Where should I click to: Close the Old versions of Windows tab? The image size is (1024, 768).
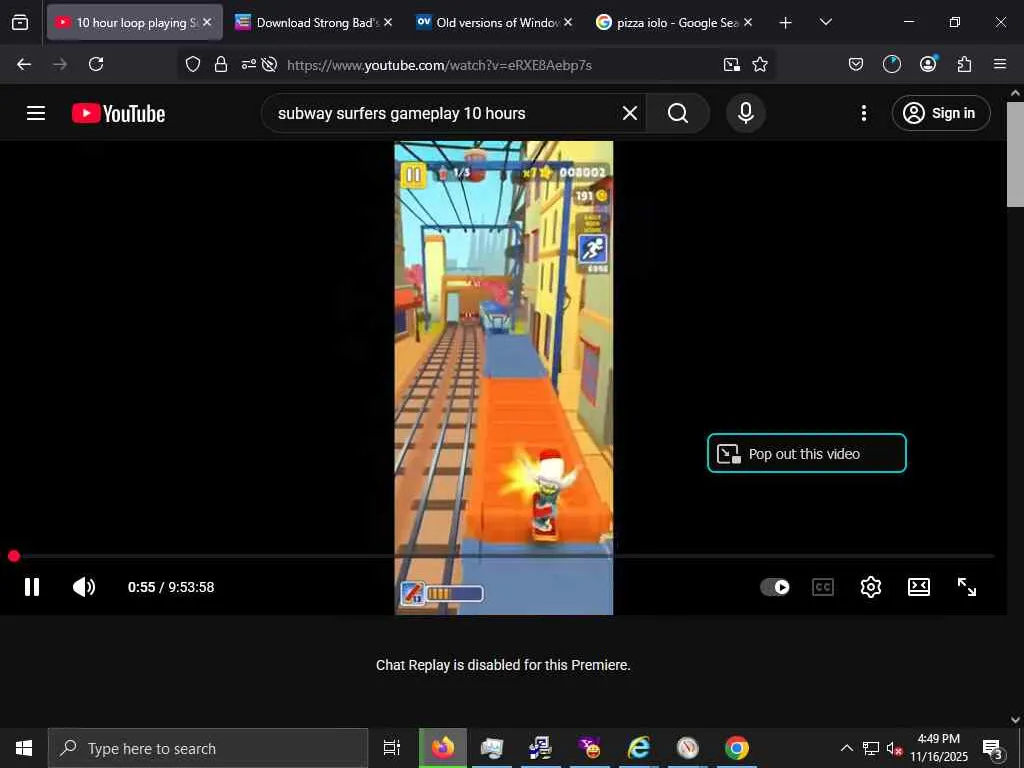pyautogui.click(x=568, y=22)
